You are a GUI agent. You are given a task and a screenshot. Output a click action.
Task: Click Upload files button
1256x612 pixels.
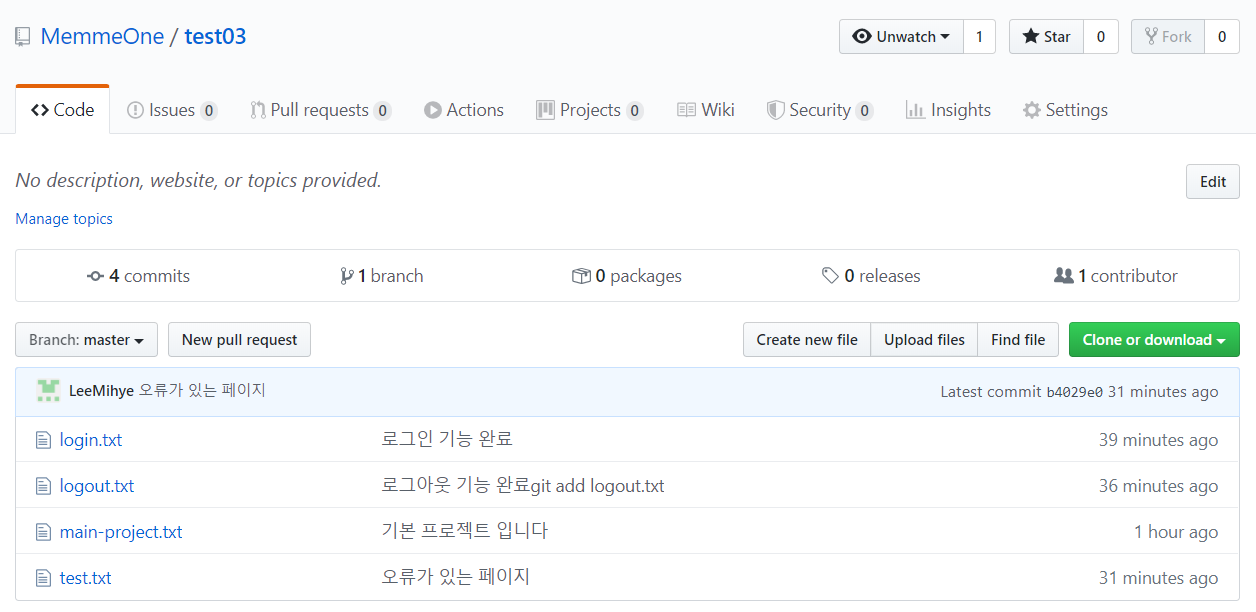[924, 340]
